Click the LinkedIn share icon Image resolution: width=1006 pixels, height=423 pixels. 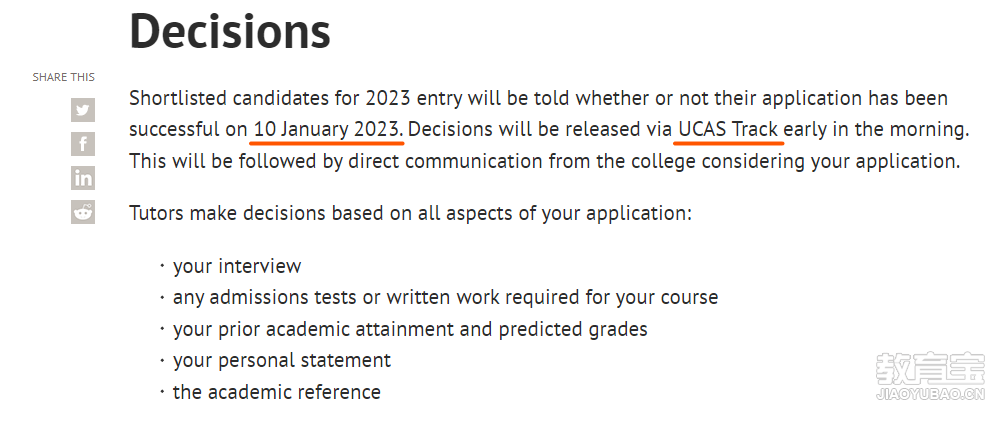tap(83, 178)
